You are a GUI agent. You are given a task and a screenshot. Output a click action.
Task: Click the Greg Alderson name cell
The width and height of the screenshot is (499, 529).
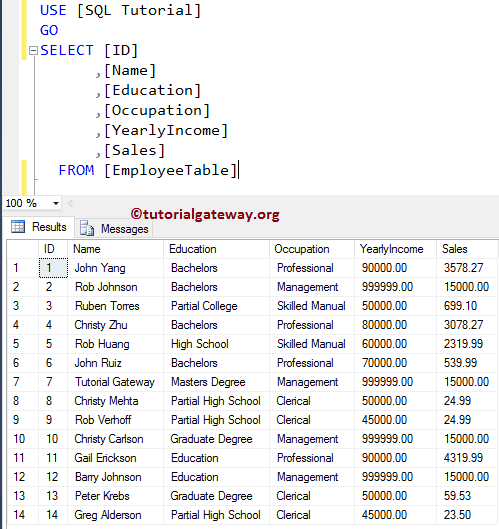115,515
